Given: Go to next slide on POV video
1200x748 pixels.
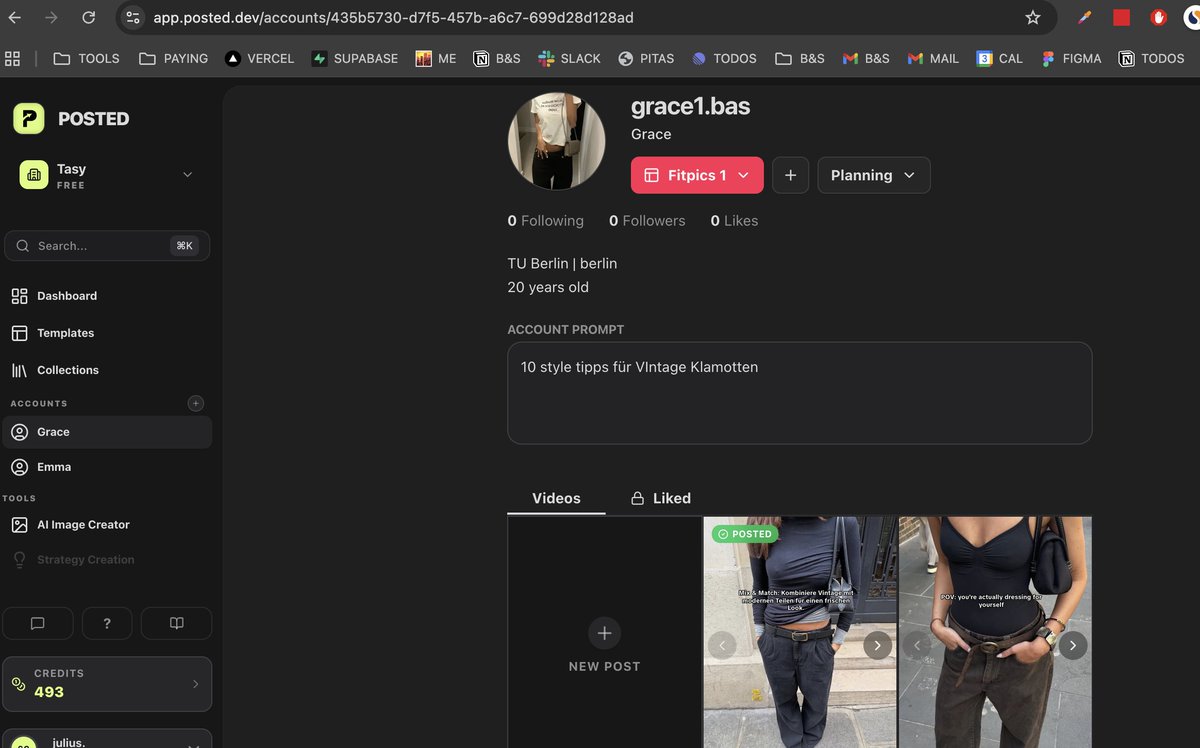Looking at the screenshot, I should click(1073, 645).
